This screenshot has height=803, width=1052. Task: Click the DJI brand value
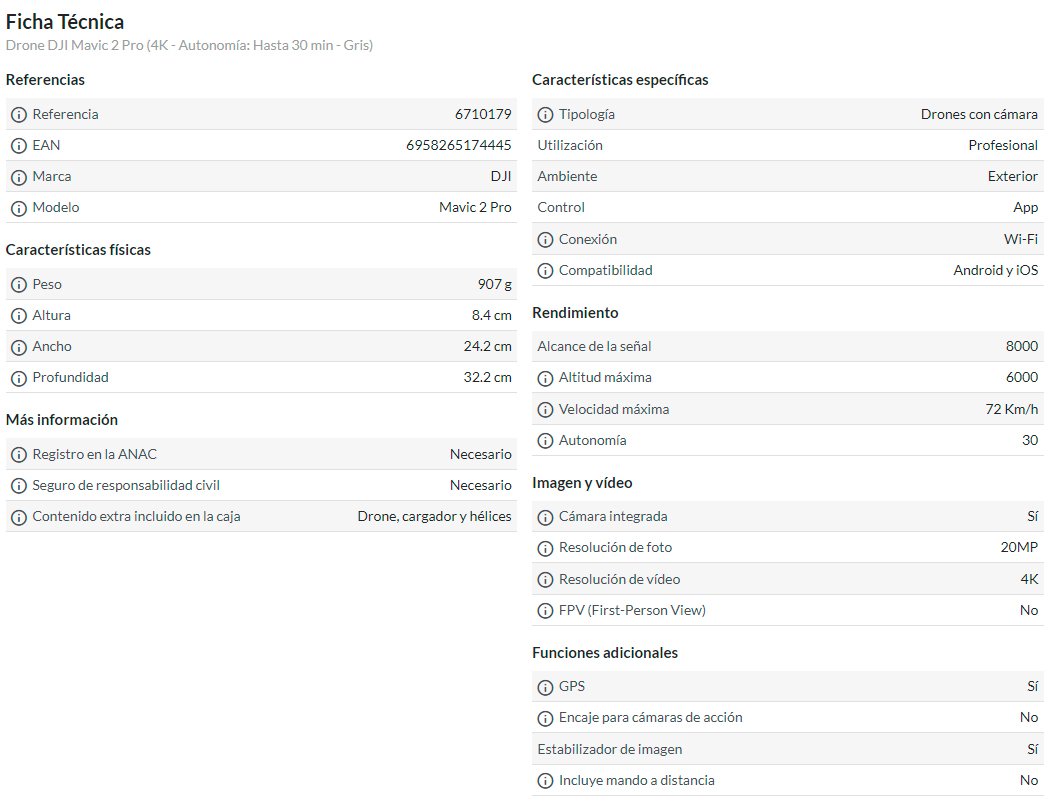(x=501, y=176)
